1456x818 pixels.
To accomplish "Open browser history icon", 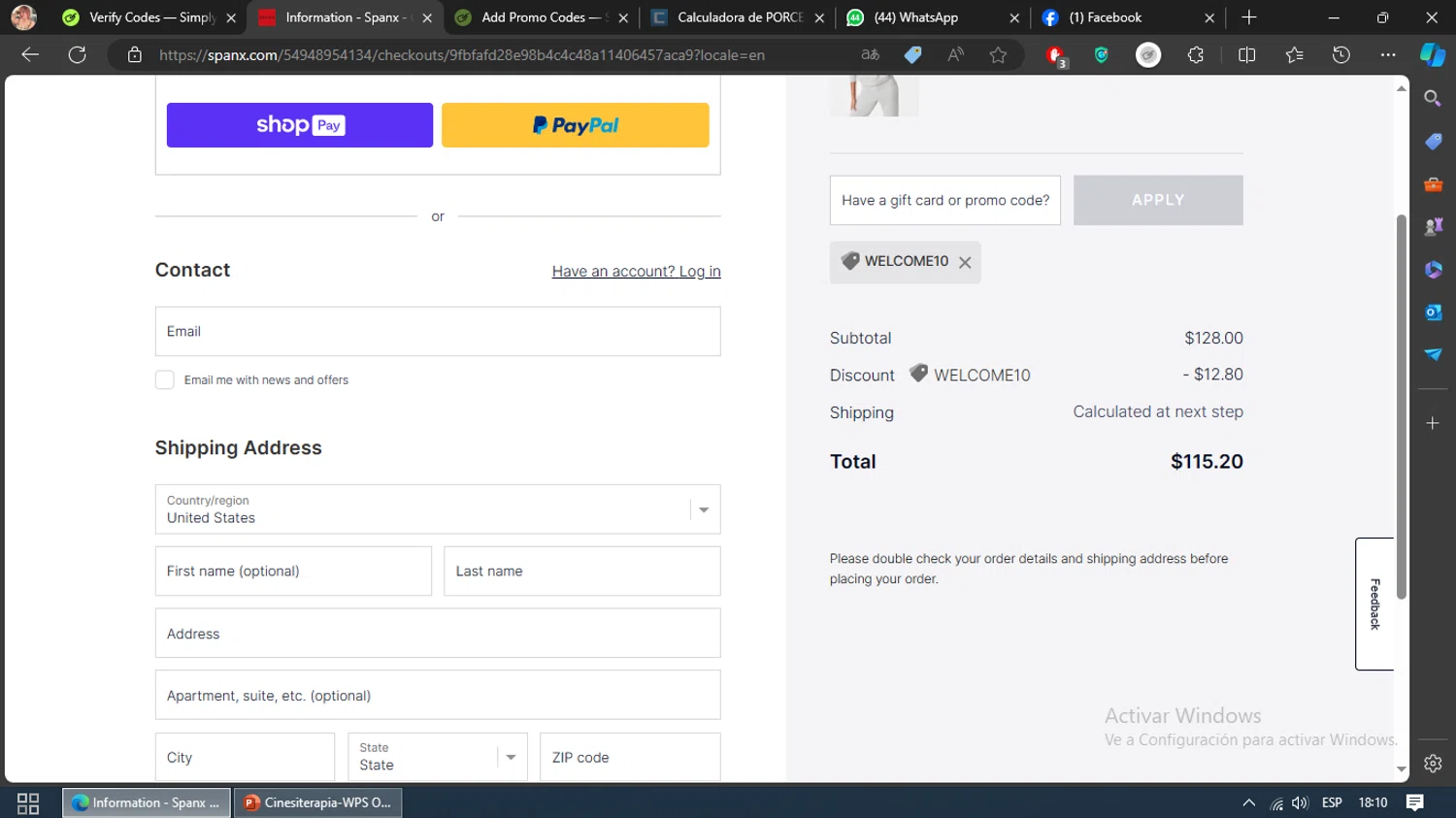I will coord(1341,55).
